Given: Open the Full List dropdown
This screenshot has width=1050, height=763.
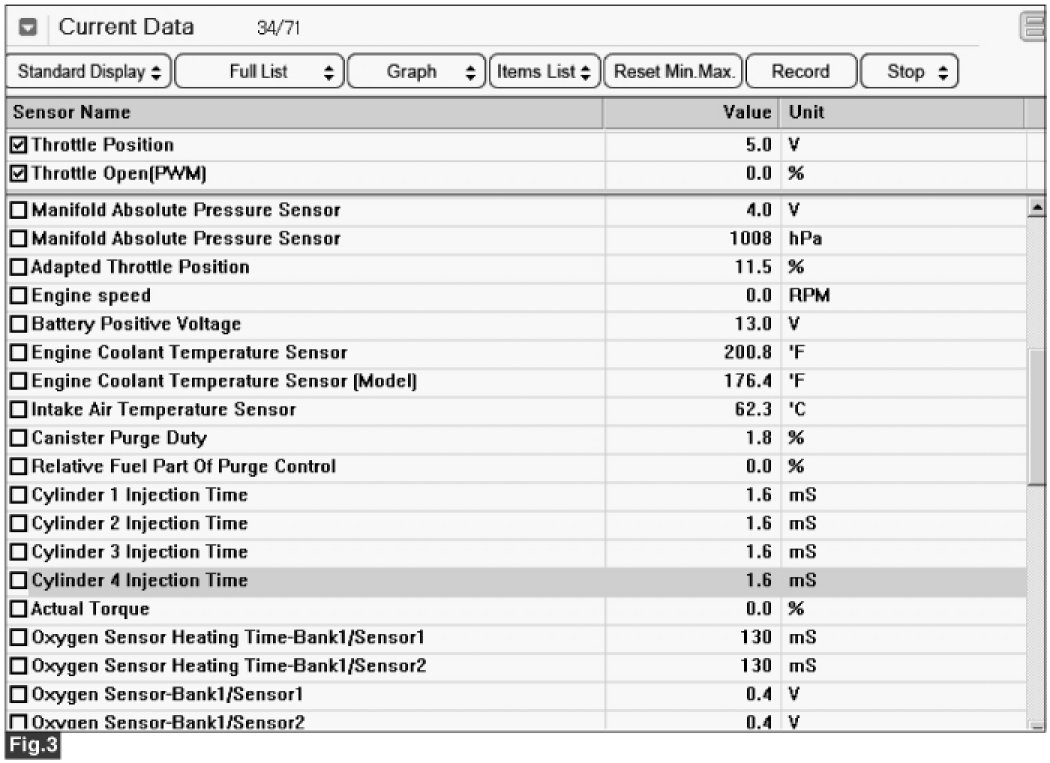Looking at the screenshot, I should pos(260,72).
